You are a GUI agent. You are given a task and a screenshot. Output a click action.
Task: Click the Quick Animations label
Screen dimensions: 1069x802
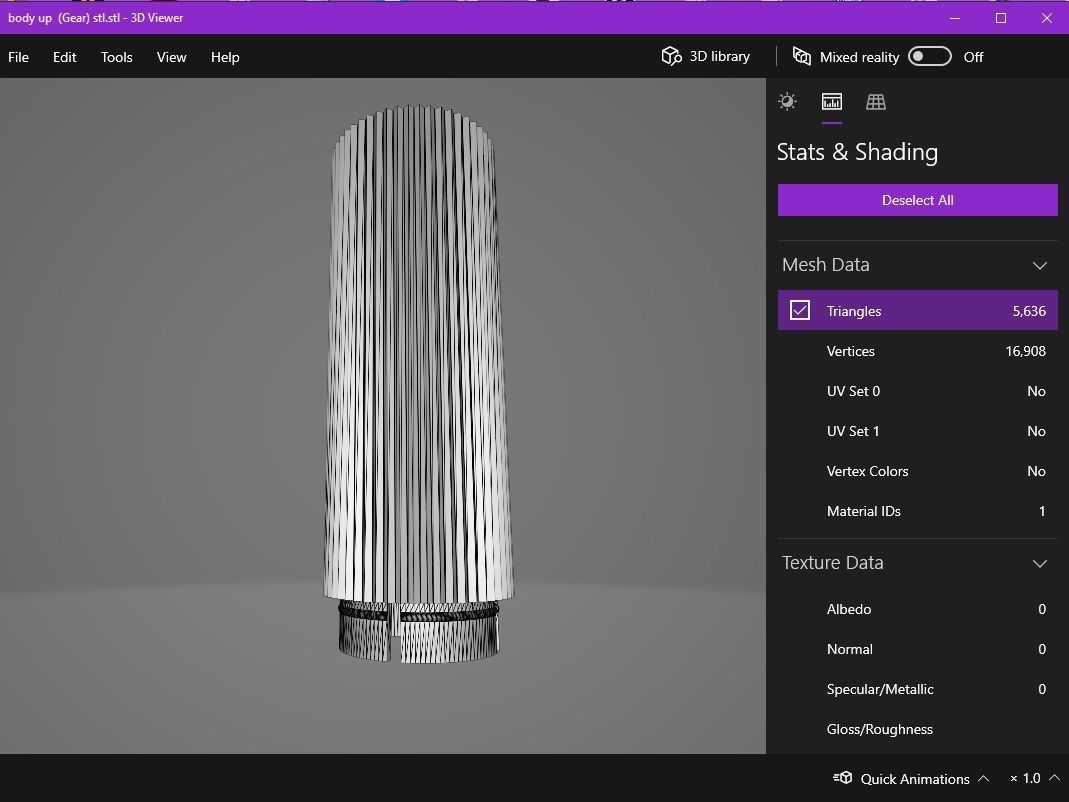tap(915, 779)
